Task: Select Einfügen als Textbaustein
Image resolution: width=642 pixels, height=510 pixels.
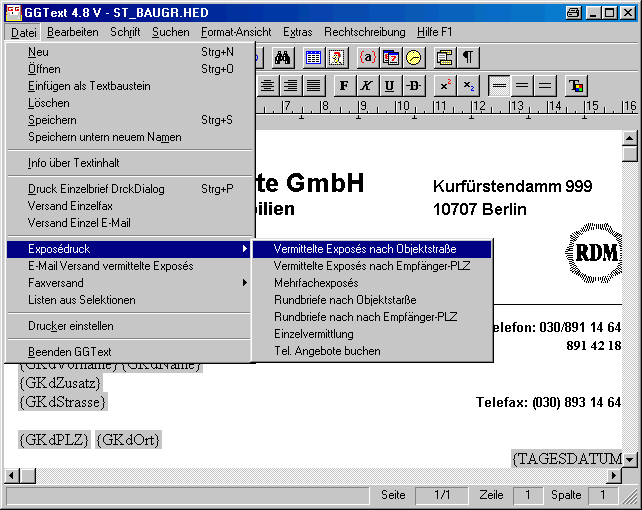Action: (130, 86)
